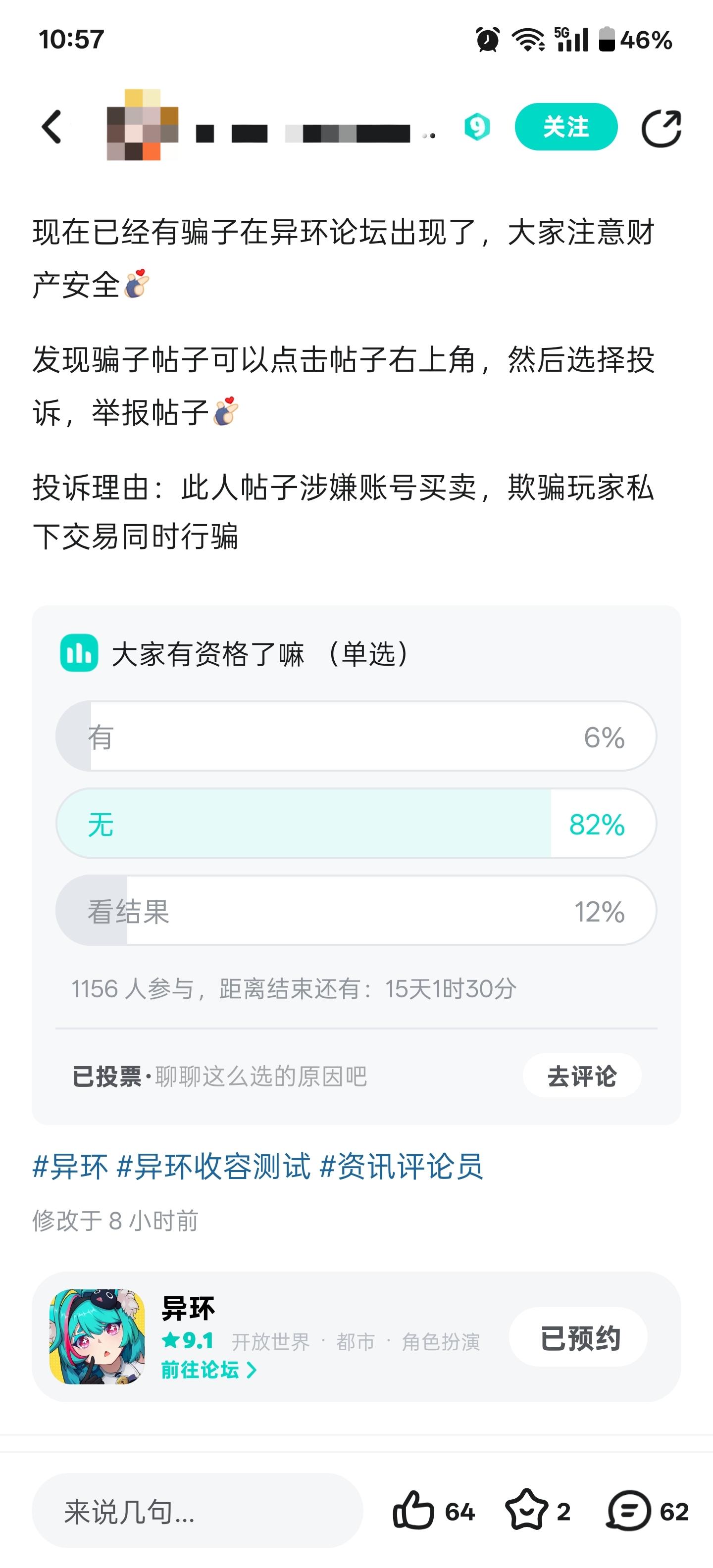The height and width of the screenshot is (1568, 713).
Task: Open the 异环 game icon thumbnail
Action: tap(98, 1337)
